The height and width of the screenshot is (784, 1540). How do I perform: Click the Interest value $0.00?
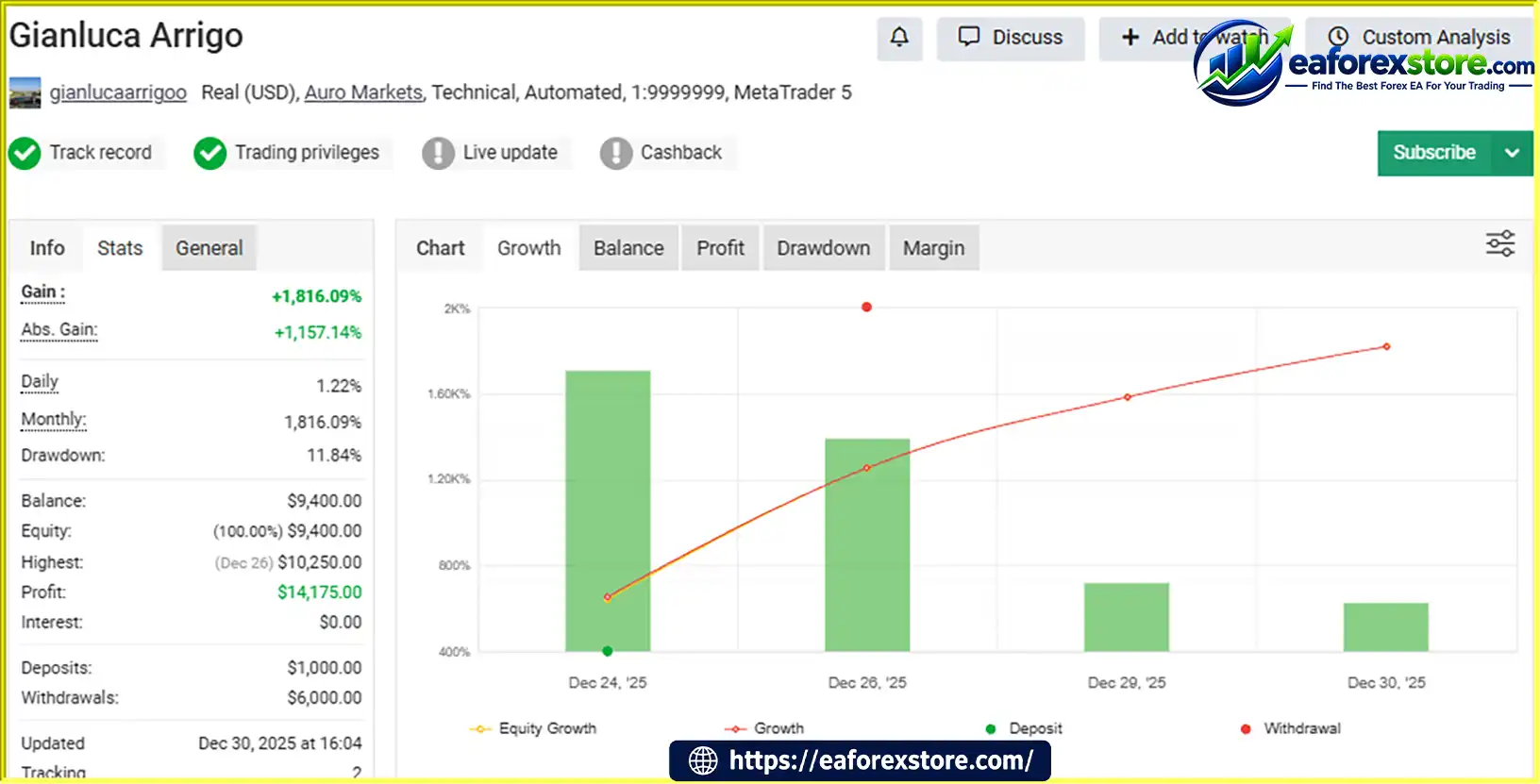[x=341, y=623]
